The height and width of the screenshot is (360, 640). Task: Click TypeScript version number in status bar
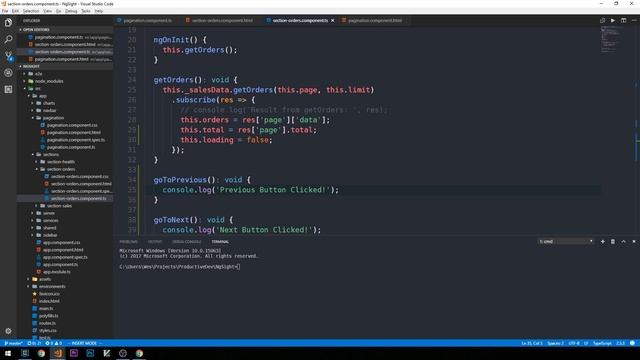click(x=620, y=343)
